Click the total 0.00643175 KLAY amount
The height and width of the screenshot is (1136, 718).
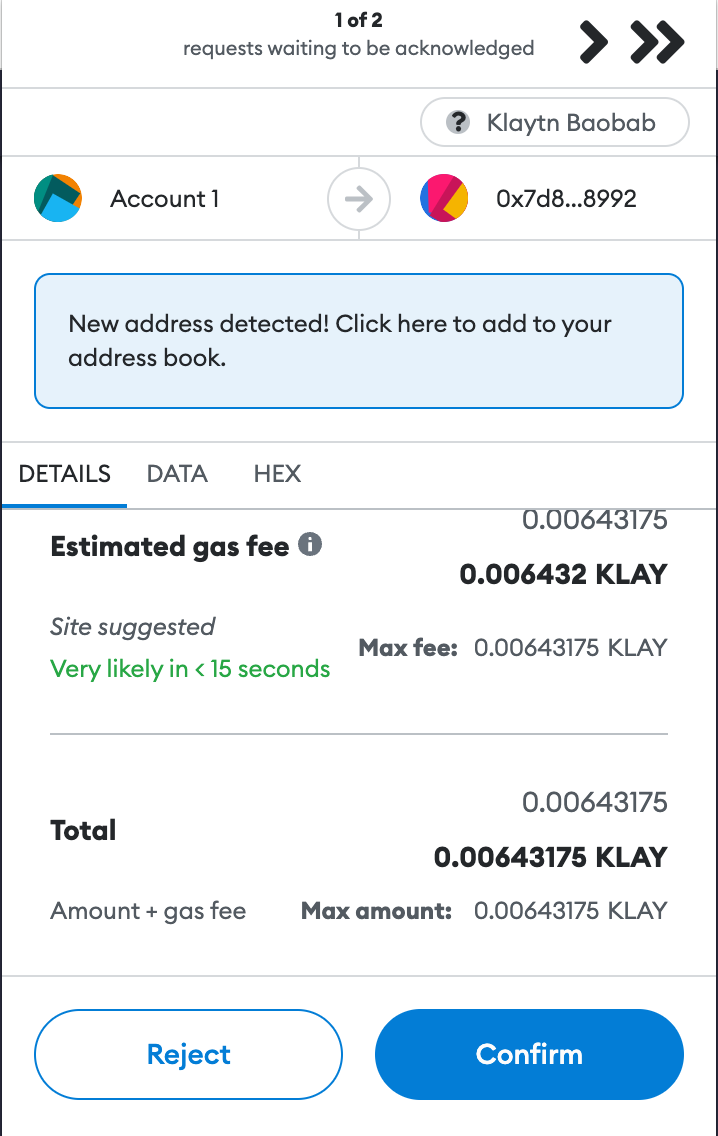[x=551, y=857]
